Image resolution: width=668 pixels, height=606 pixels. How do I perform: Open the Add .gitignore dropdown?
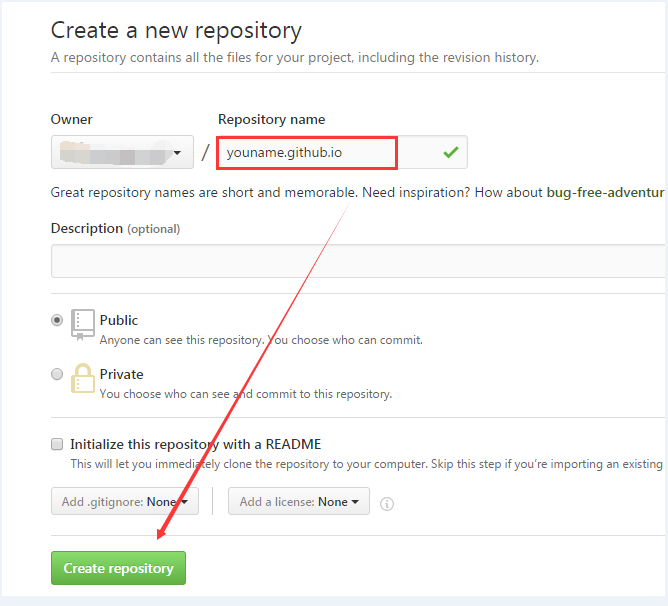point(125,501)
